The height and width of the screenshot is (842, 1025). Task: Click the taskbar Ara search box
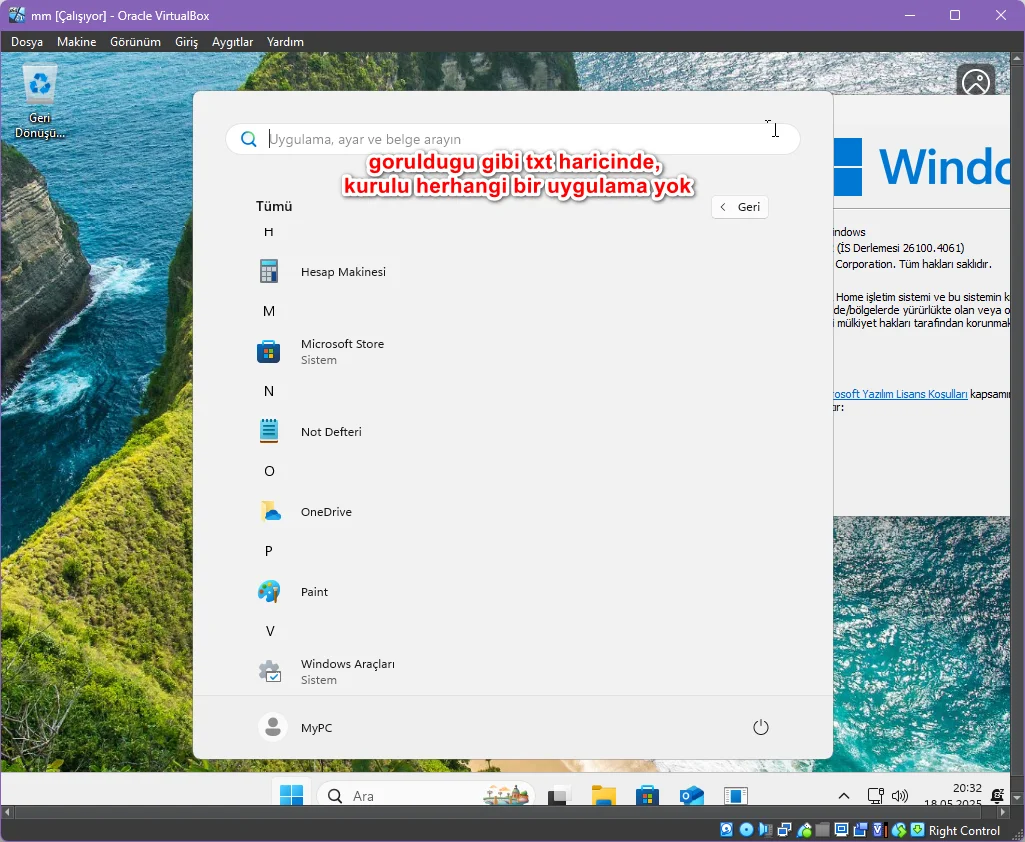click(x=425, y=795)
